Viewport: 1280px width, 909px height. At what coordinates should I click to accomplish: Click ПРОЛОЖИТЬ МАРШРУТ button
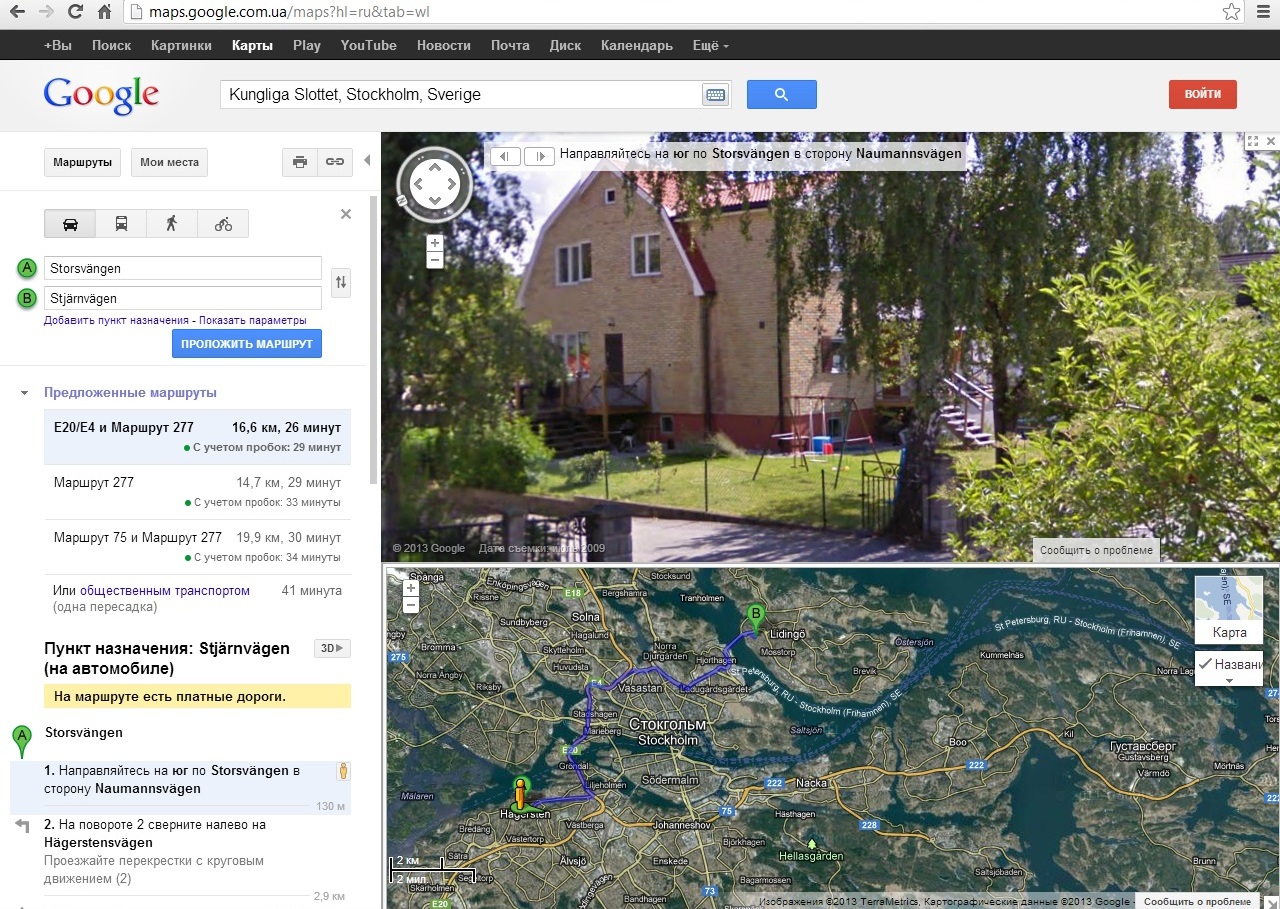(x=247, y=343)
